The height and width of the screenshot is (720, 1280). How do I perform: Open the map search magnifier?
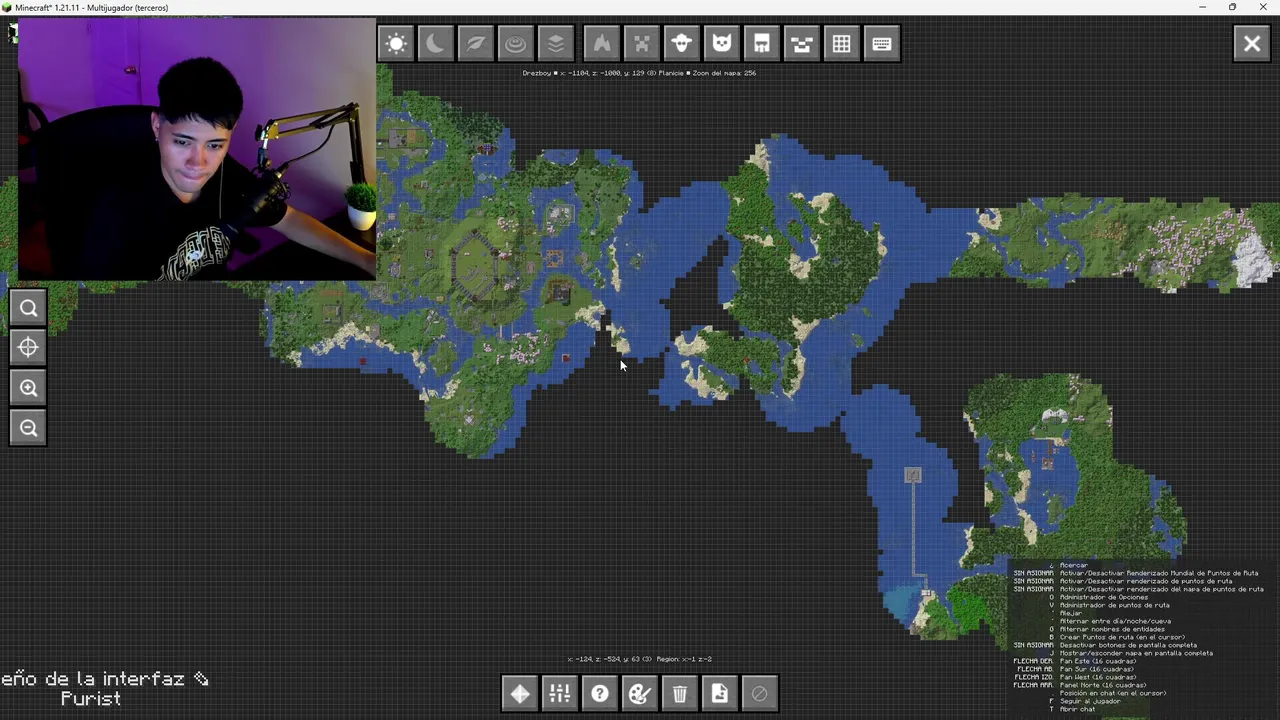click(28, 308)
